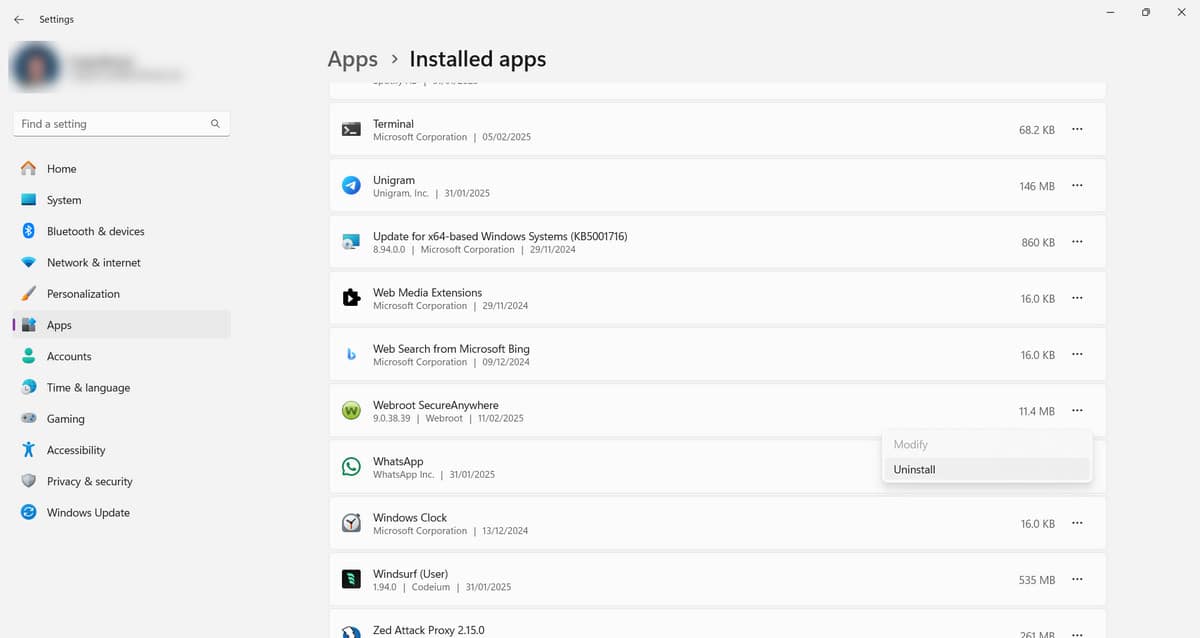Open more options for Unigram
Screen dimensions: 1200x638
coord(1077,186)
